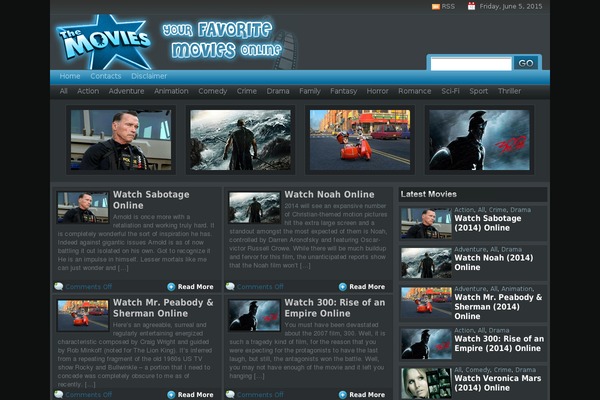Screen dimensions: 600x400
Task: Click the Veronica Mars sidebar thumbnail
Action: (426, 383)
